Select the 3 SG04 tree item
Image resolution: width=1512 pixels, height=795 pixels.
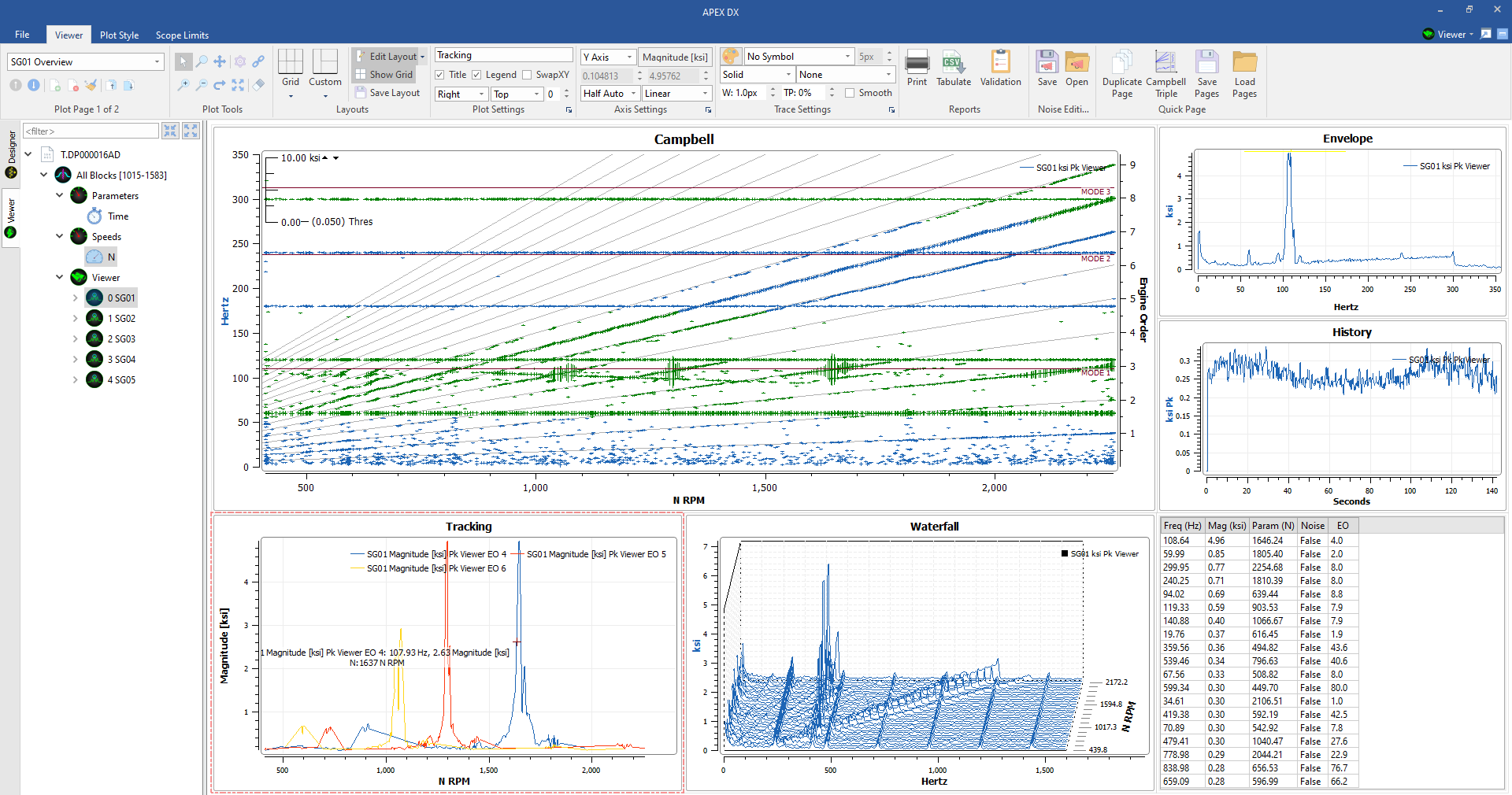[120, 360]
